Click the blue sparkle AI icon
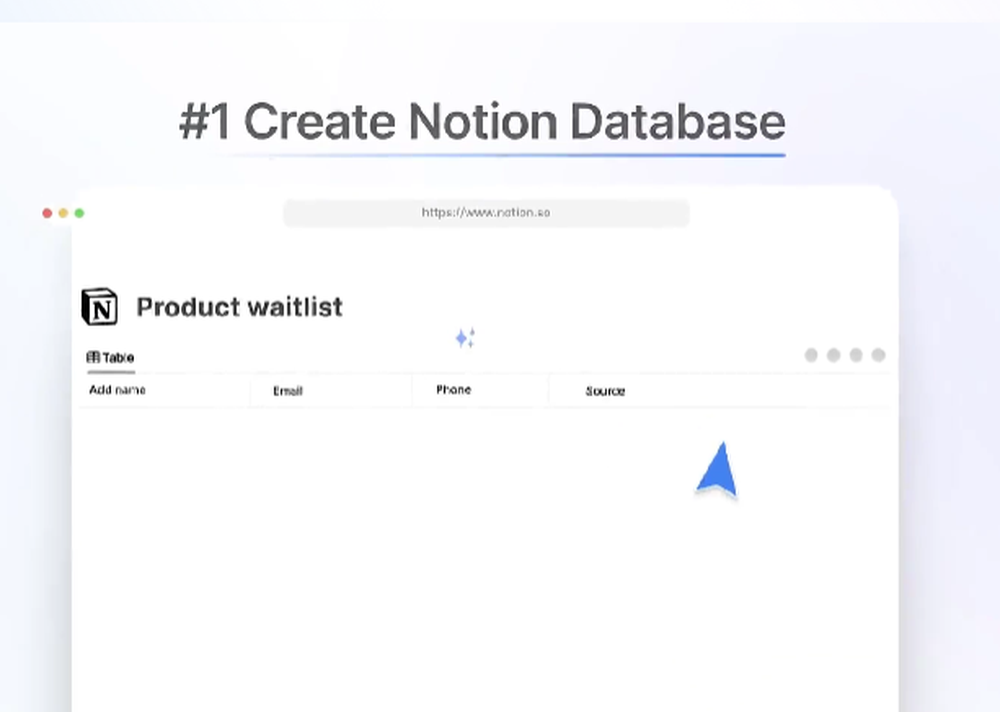The image size is (1000, 712). coord(465,337)
